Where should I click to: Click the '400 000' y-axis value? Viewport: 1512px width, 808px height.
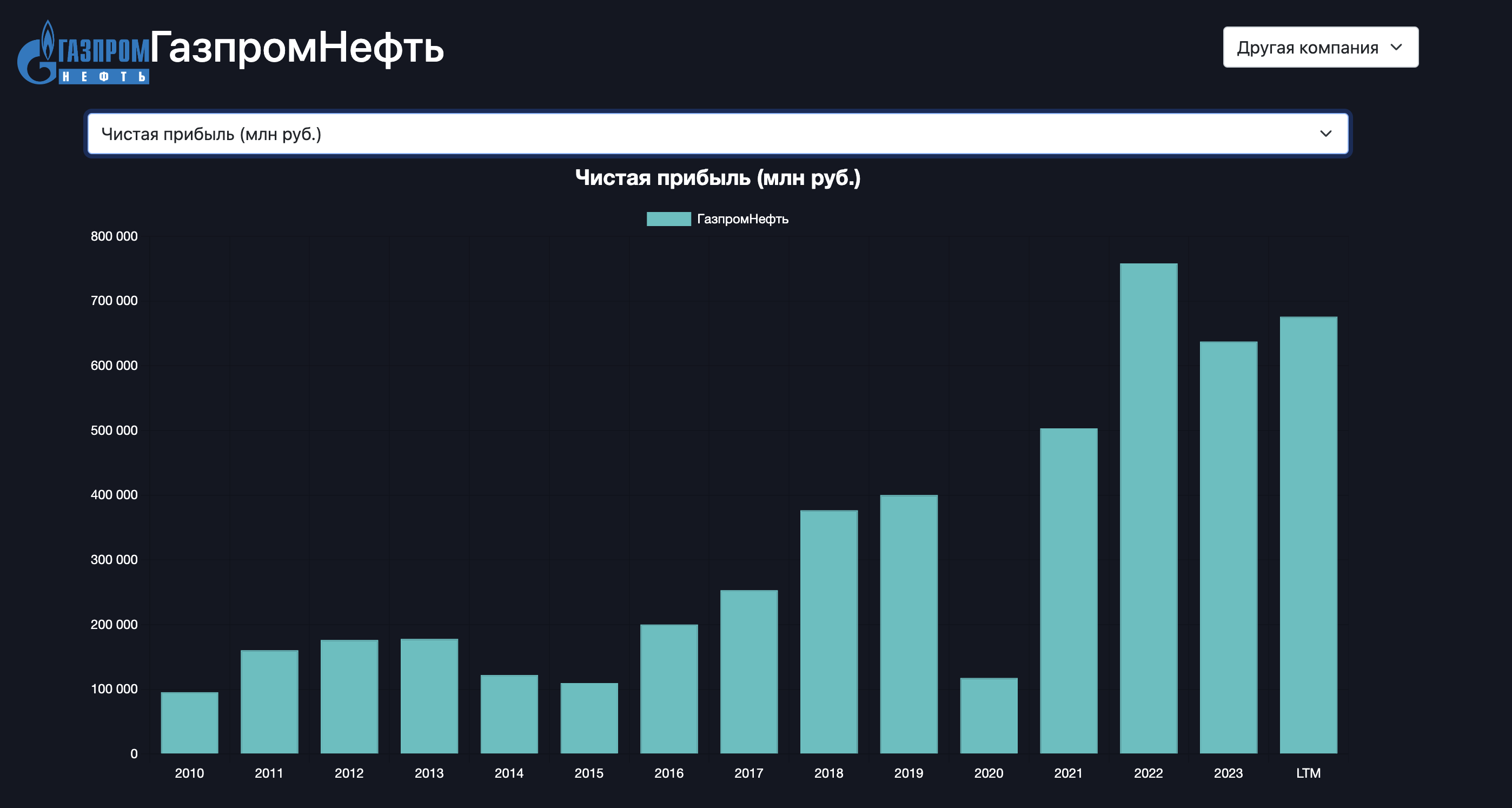pos(114,495)
